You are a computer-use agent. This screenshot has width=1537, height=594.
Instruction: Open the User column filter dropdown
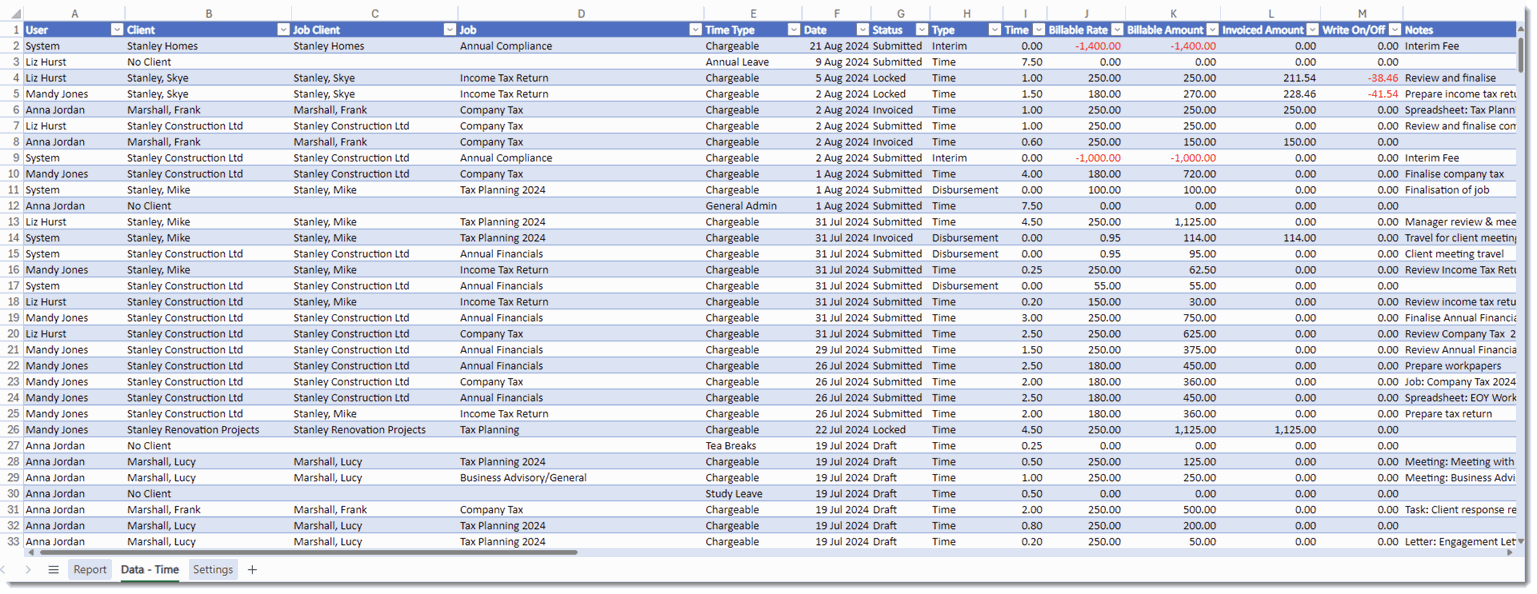[116, 30]
